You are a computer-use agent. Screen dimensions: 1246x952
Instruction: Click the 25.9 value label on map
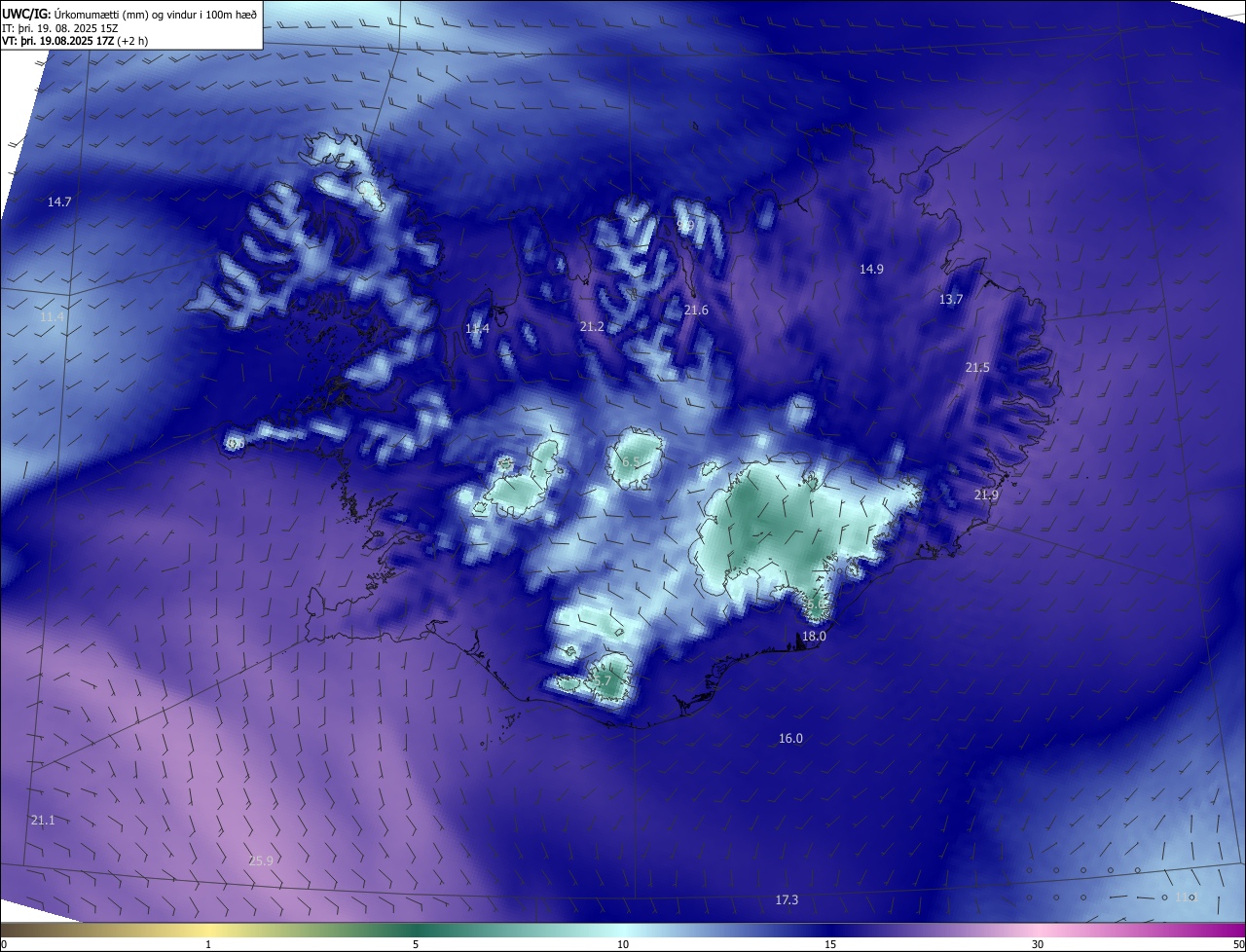[261, 860]
